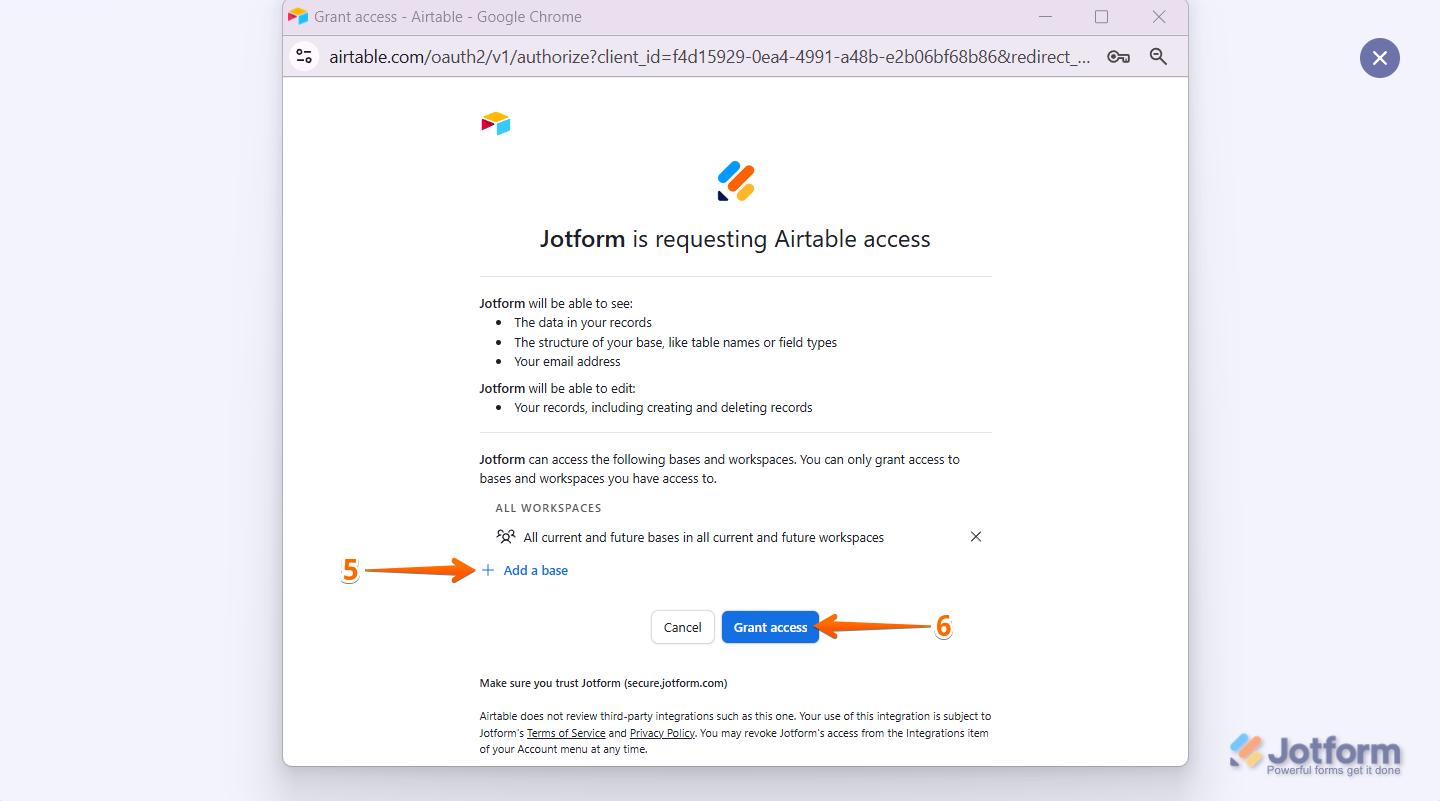Click 'Your records, including creating and deleting' bullet

pyautogui.click(x=663, y=408)
